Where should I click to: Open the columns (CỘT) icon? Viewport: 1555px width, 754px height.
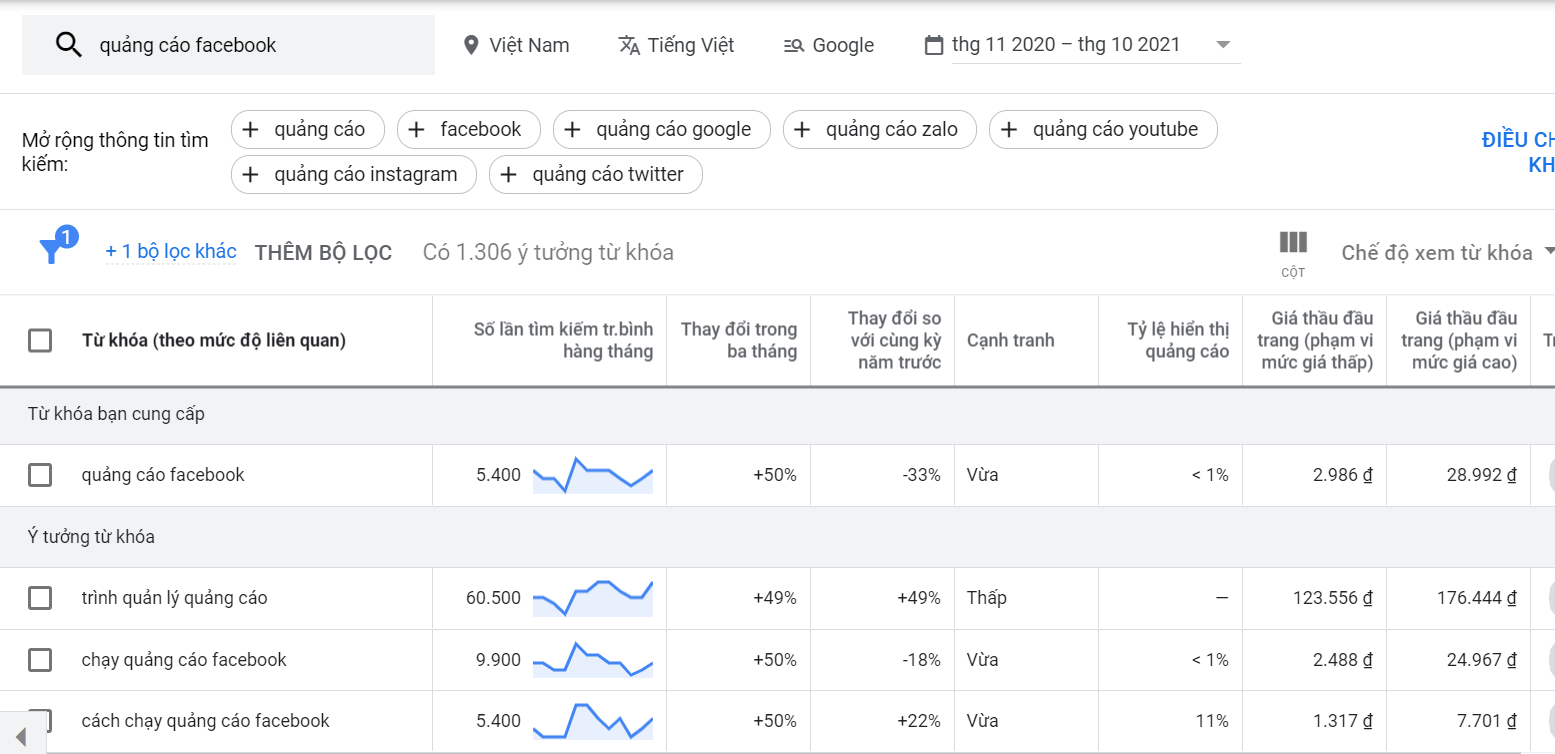coord(1293,242)
